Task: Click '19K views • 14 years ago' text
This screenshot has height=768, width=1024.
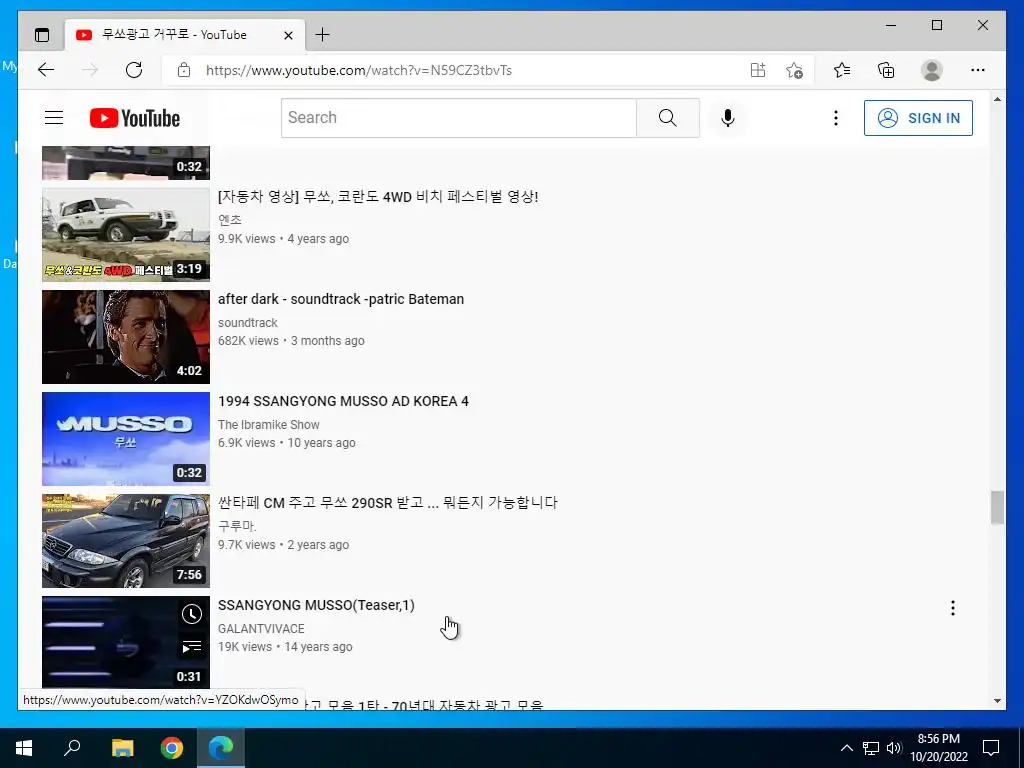Action: pos(285,647)
